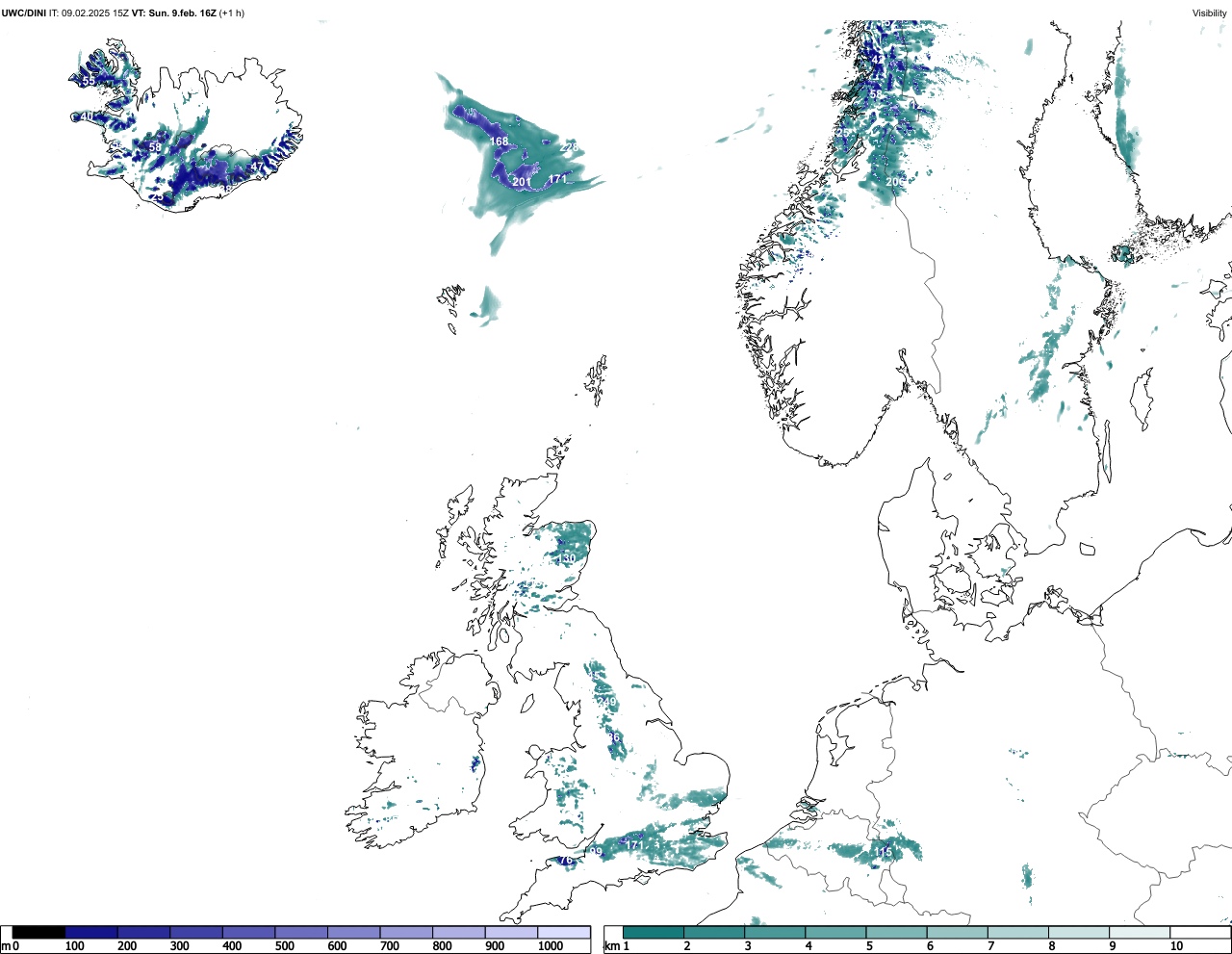Click the valid time Sun. 9.feb. 16Z
1232x954 pixels.
(x=182, y=13)
